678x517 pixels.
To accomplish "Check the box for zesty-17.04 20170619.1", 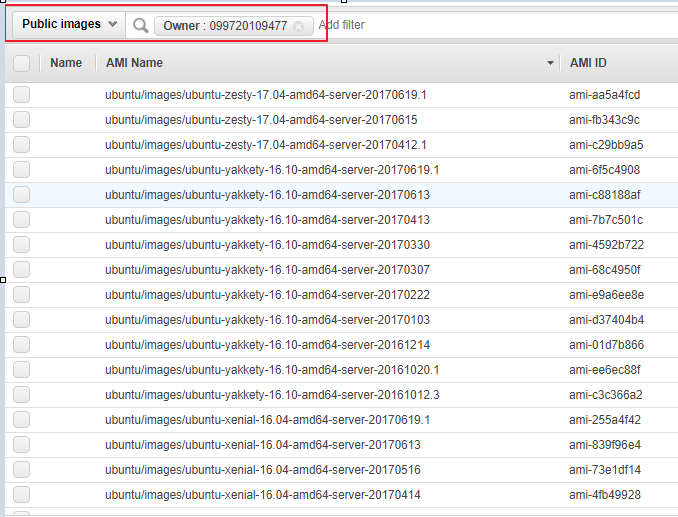I will pos(21,95).
